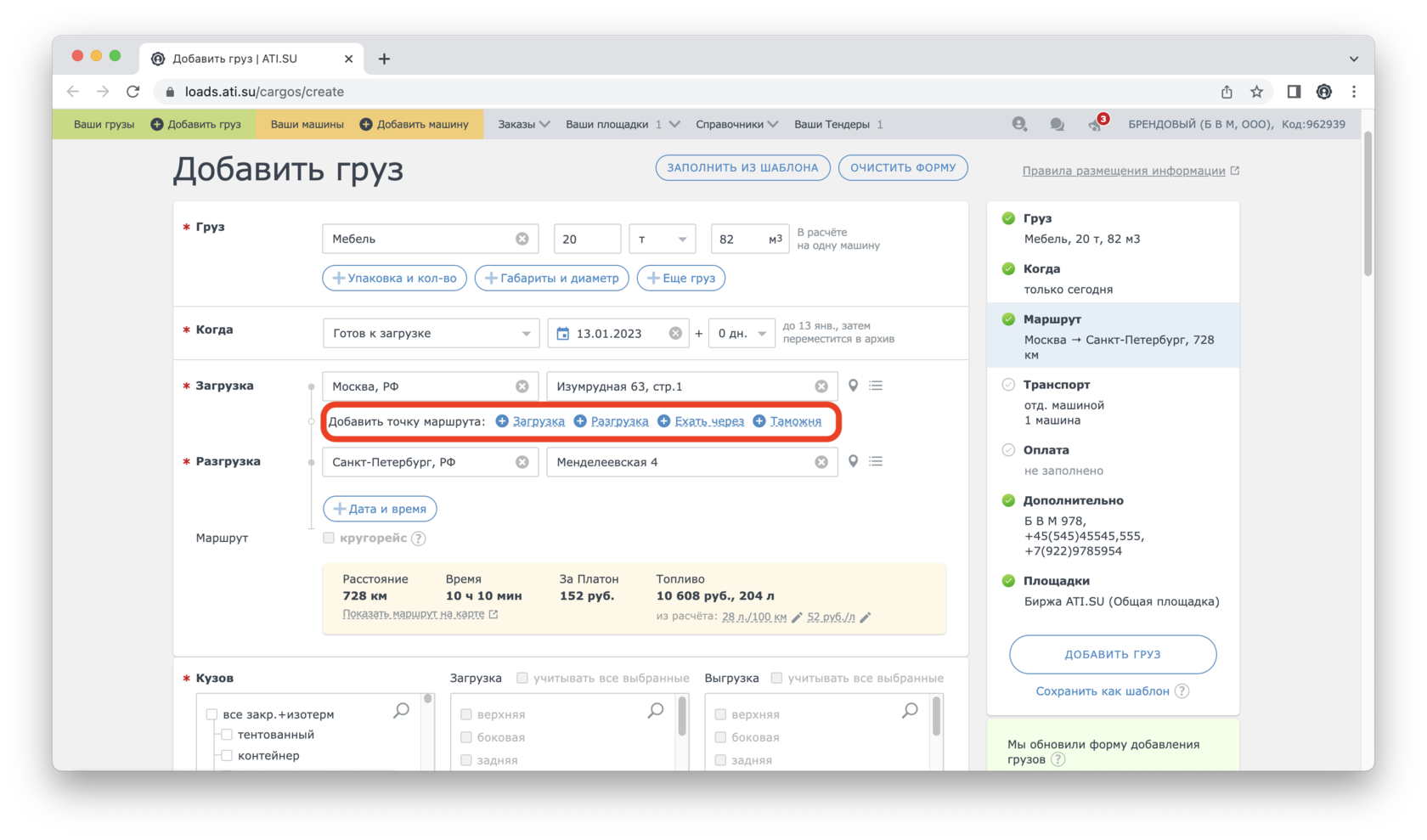Open notifications icon with red badge
Image resolution: width=1427 pixels, height=840 pixels.
1095,124
